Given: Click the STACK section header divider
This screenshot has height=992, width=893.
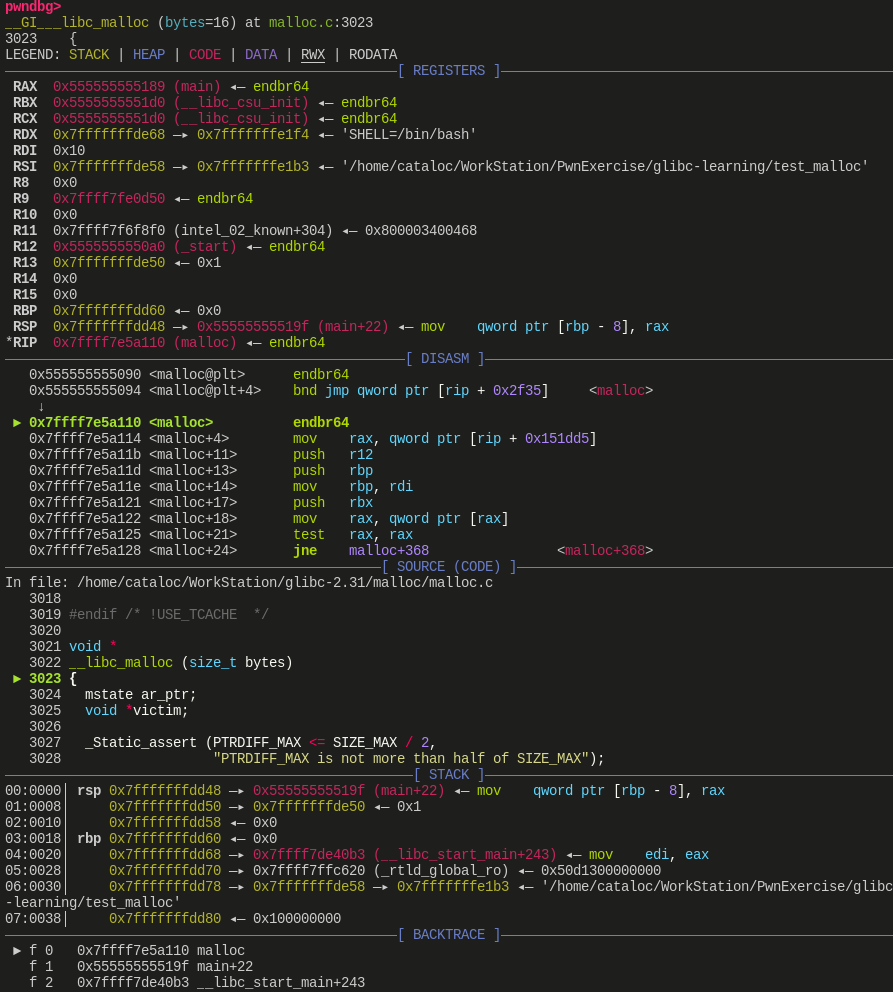Looking at the screenshot, I should pos(448,775).
